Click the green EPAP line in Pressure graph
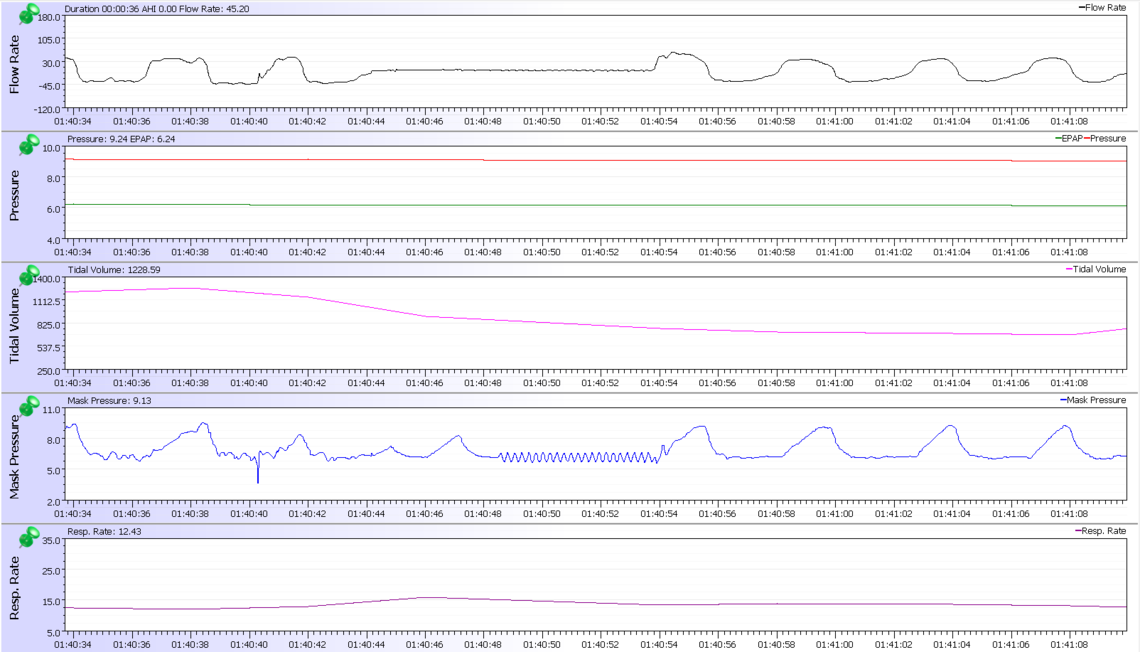The width and height of the screenshot is (1140, 652). (x=596, y=205)
